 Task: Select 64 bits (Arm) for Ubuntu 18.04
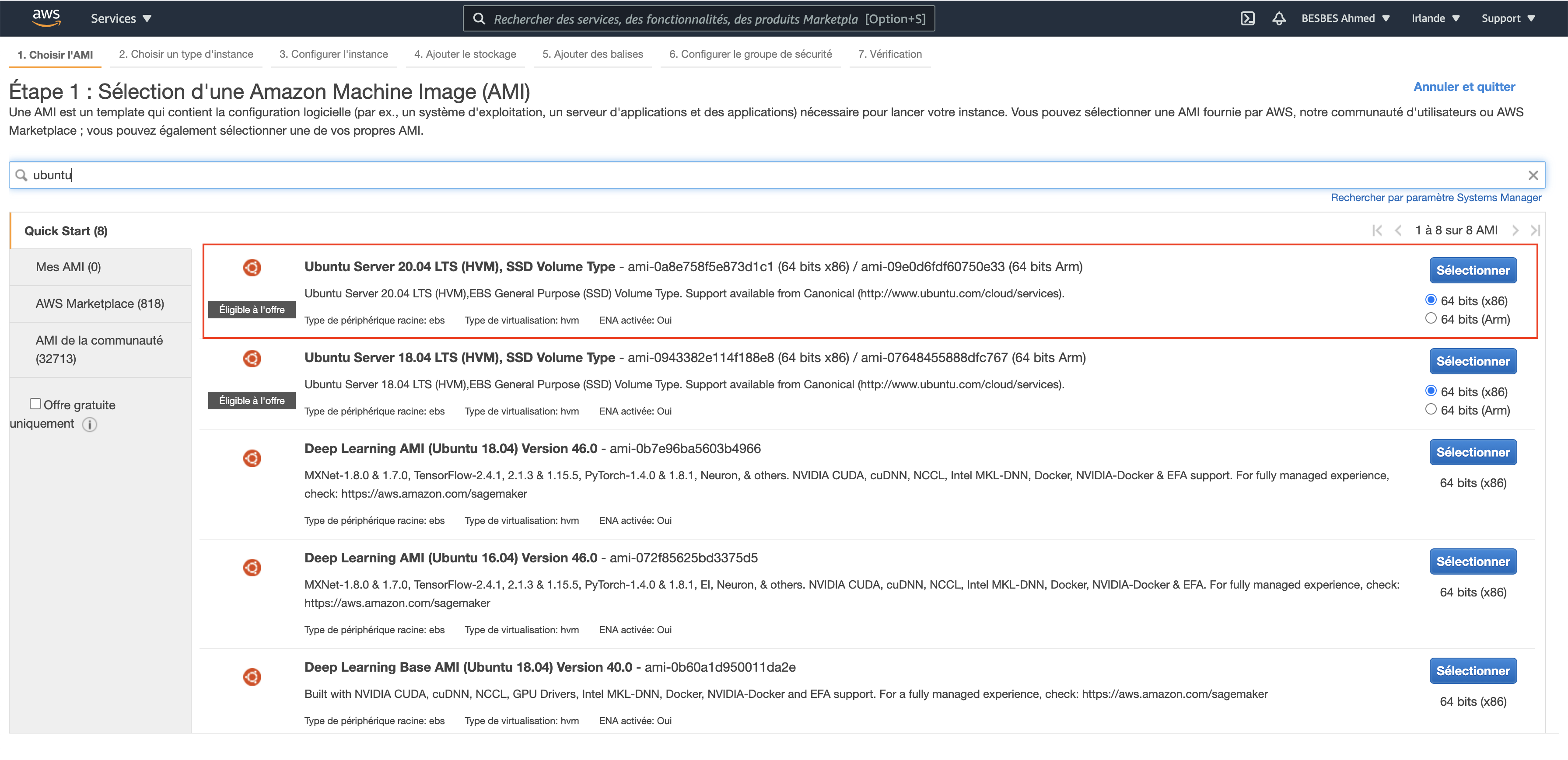click(x=1431, y=409)
